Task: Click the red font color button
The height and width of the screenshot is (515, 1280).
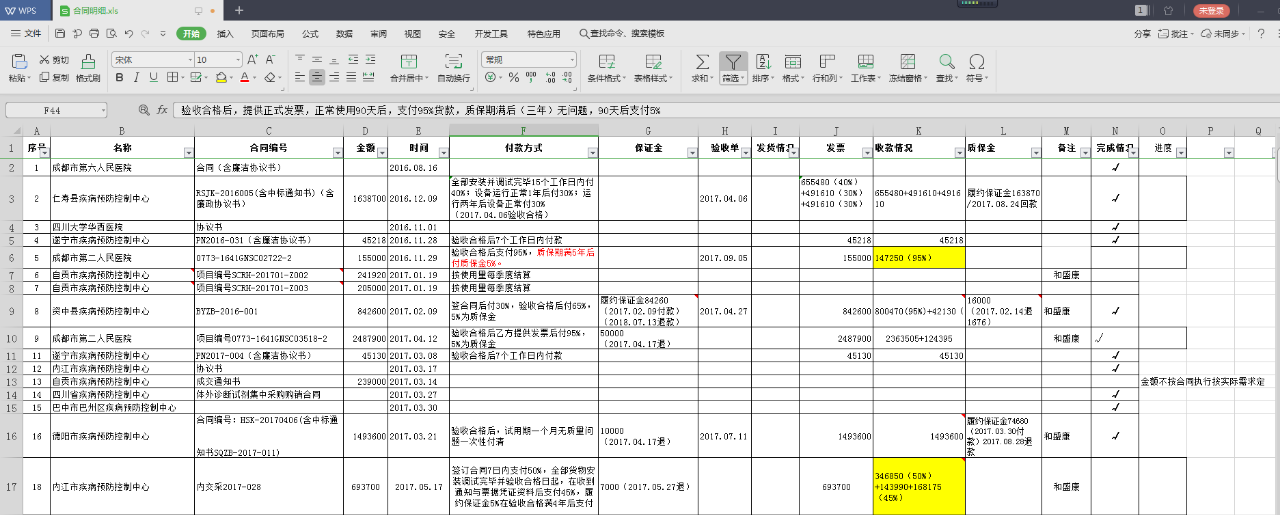Action: click(x=244, y=78)
